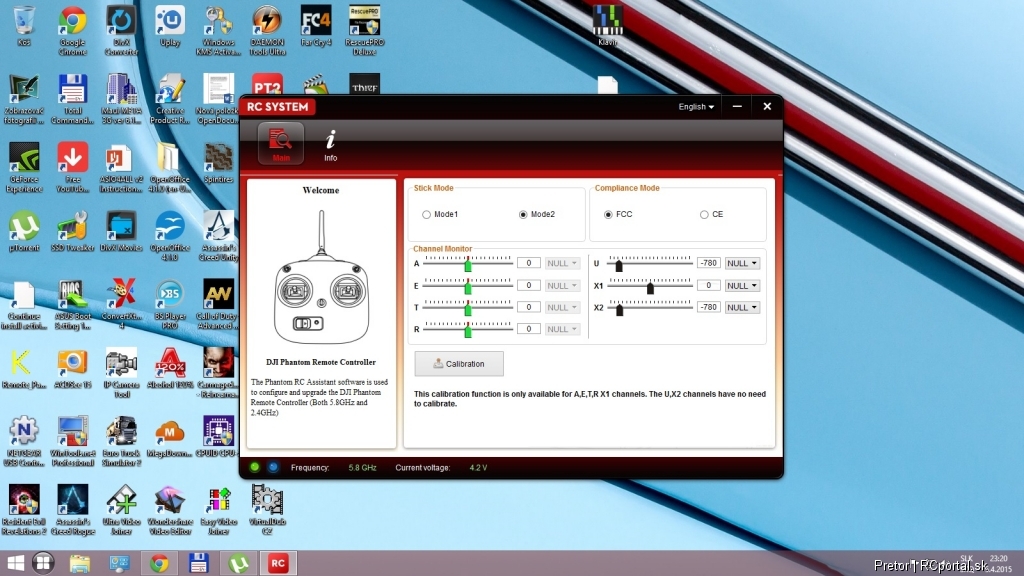Screen dimensions: 1024x576
Task: Select the DivX Movies folder icon
Action: (x=121, y=232)
